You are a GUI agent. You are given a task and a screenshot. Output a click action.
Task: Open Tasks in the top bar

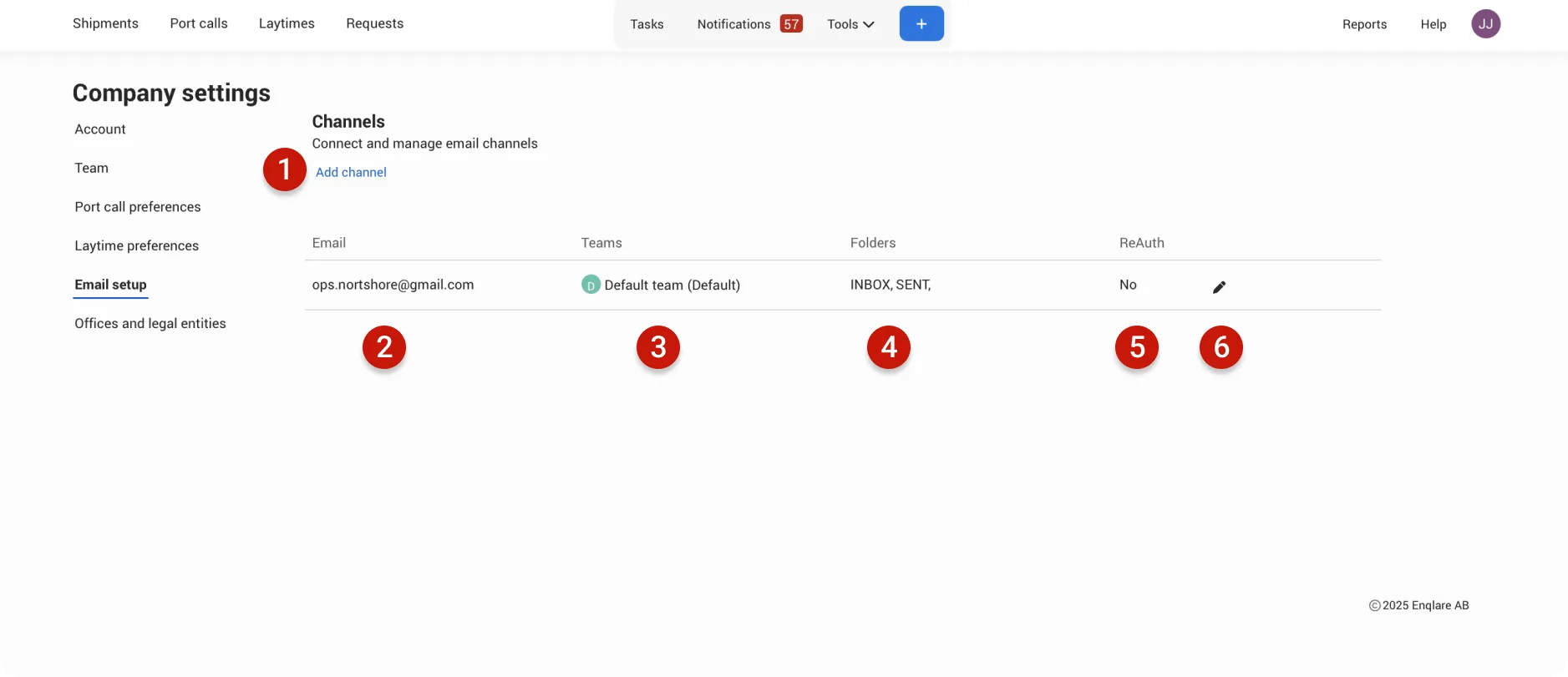coord(647,24)
